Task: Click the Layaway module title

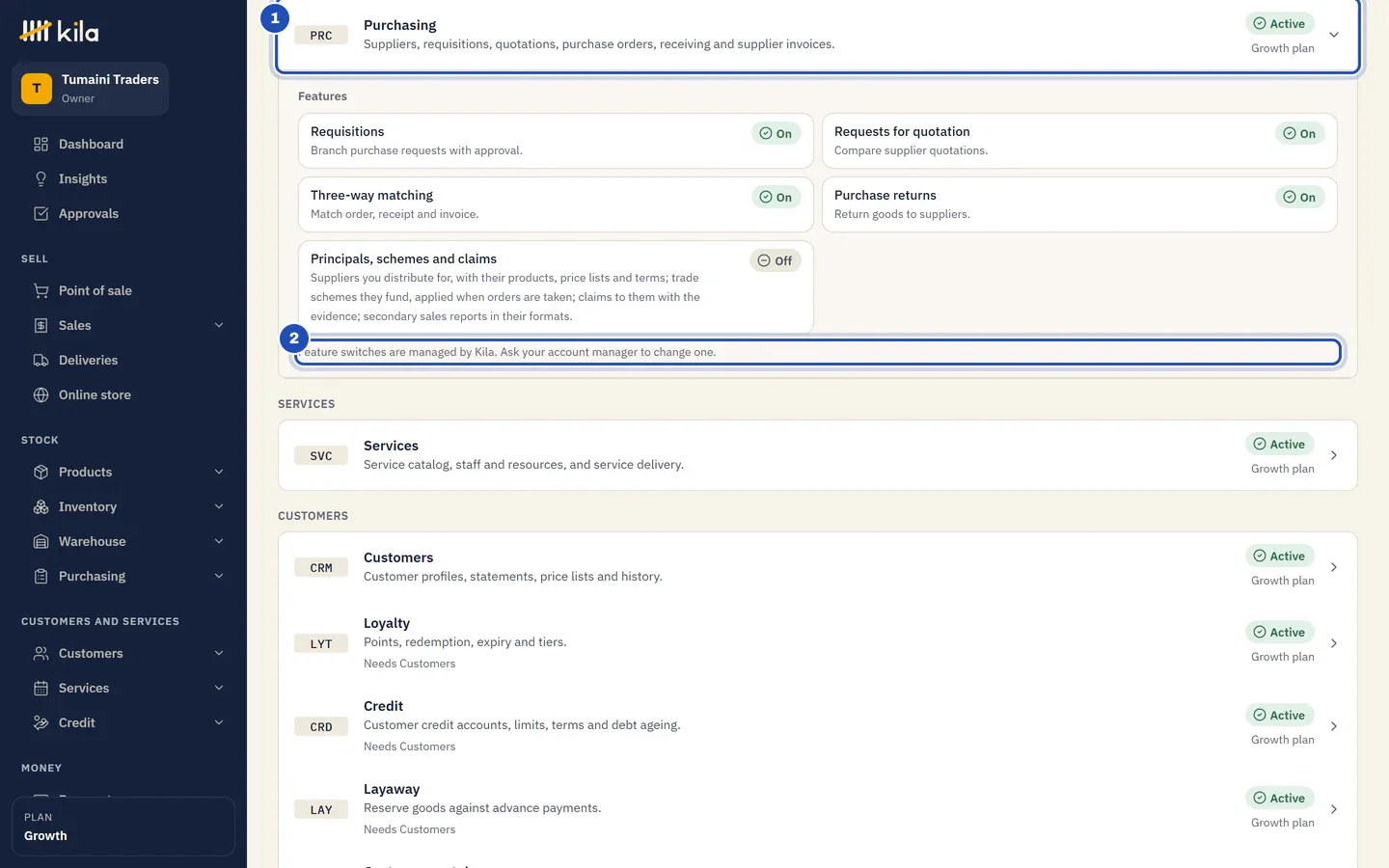Action: (x=392, y=790)
